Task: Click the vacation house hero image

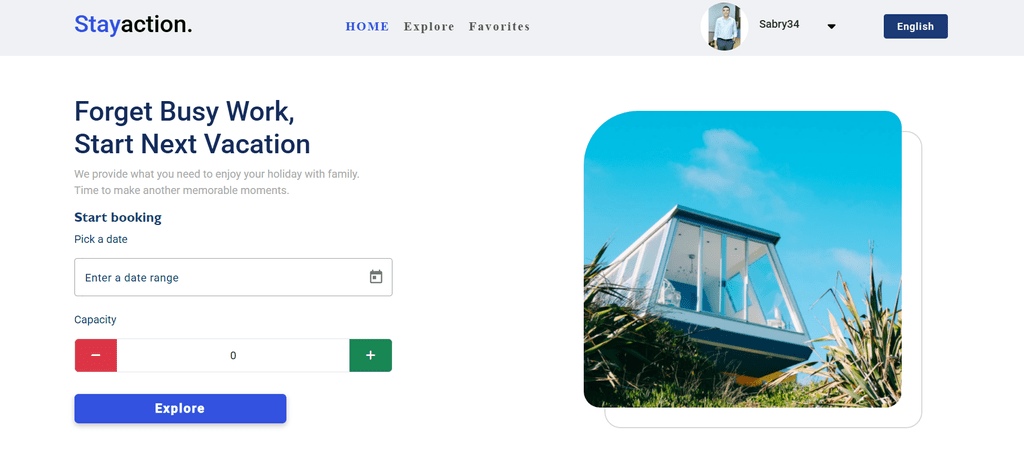Action: 743,259
